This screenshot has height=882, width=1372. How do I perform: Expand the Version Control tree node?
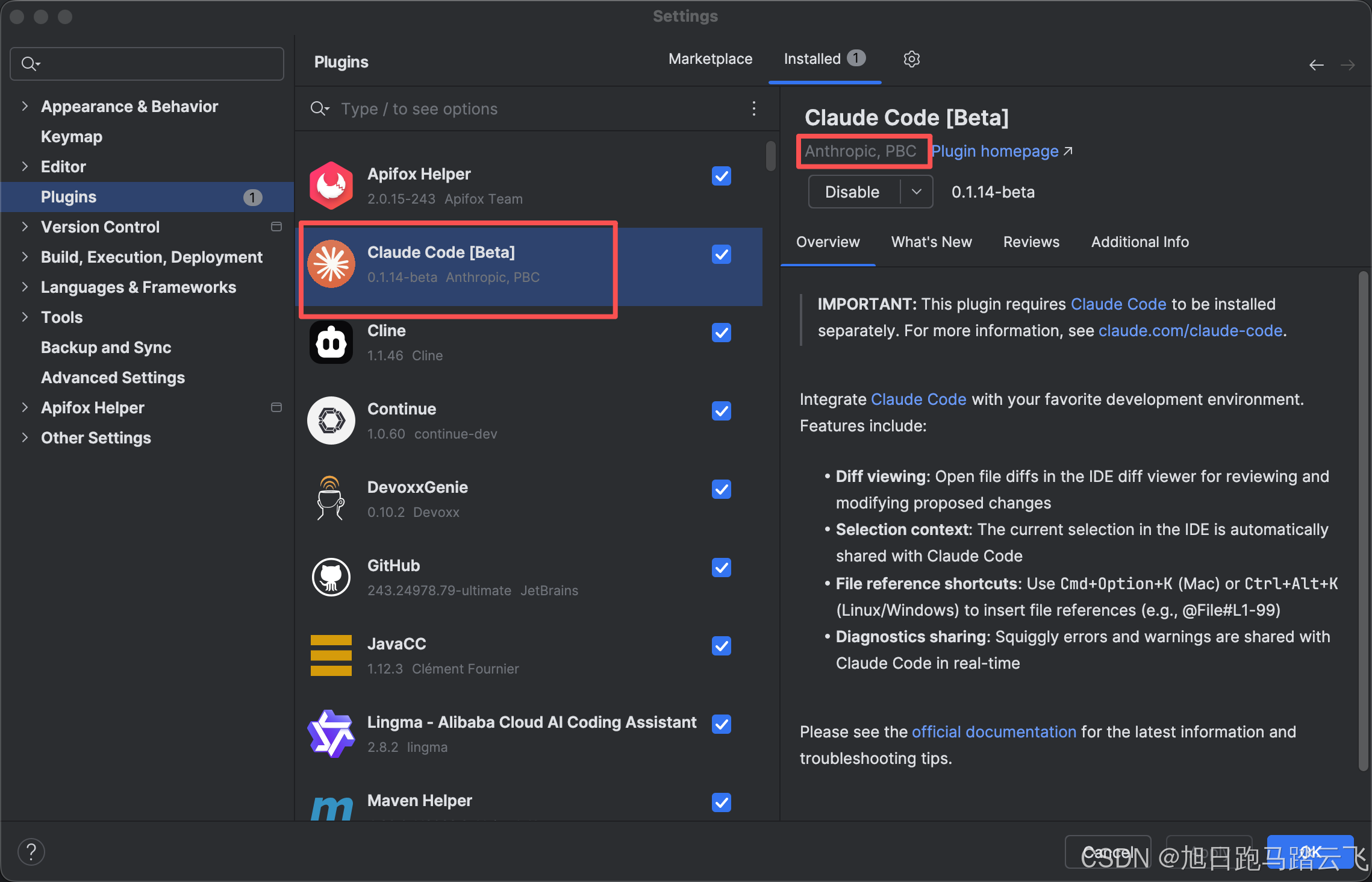tap(25, 227)
